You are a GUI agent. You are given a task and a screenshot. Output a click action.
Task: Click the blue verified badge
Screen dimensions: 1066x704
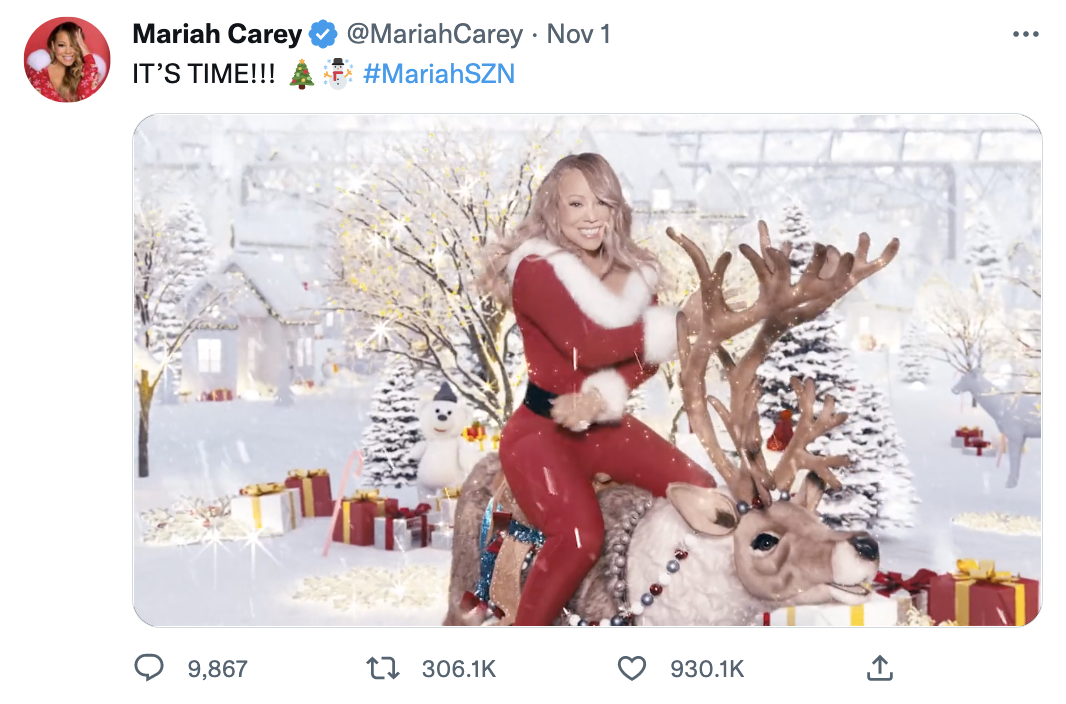[322, 35]
